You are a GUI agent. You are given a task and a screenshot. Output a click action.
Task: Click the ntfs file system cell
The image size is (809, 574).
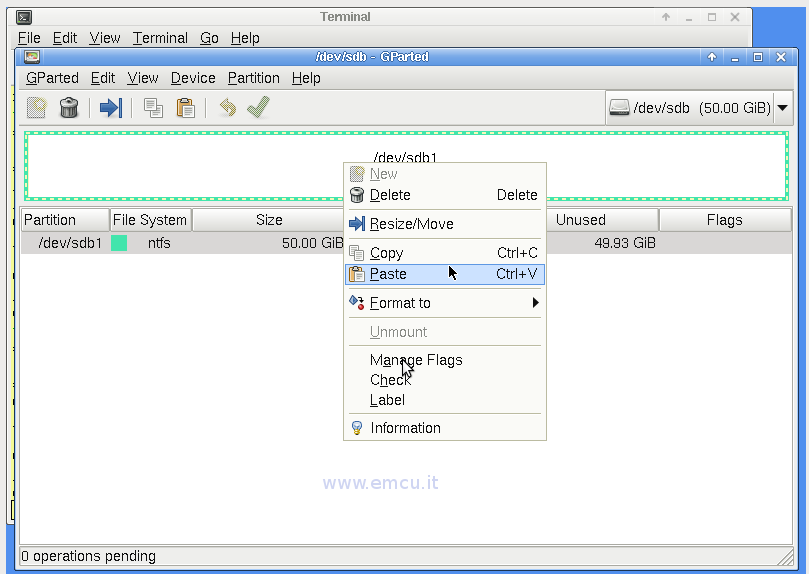click(159, 243)
